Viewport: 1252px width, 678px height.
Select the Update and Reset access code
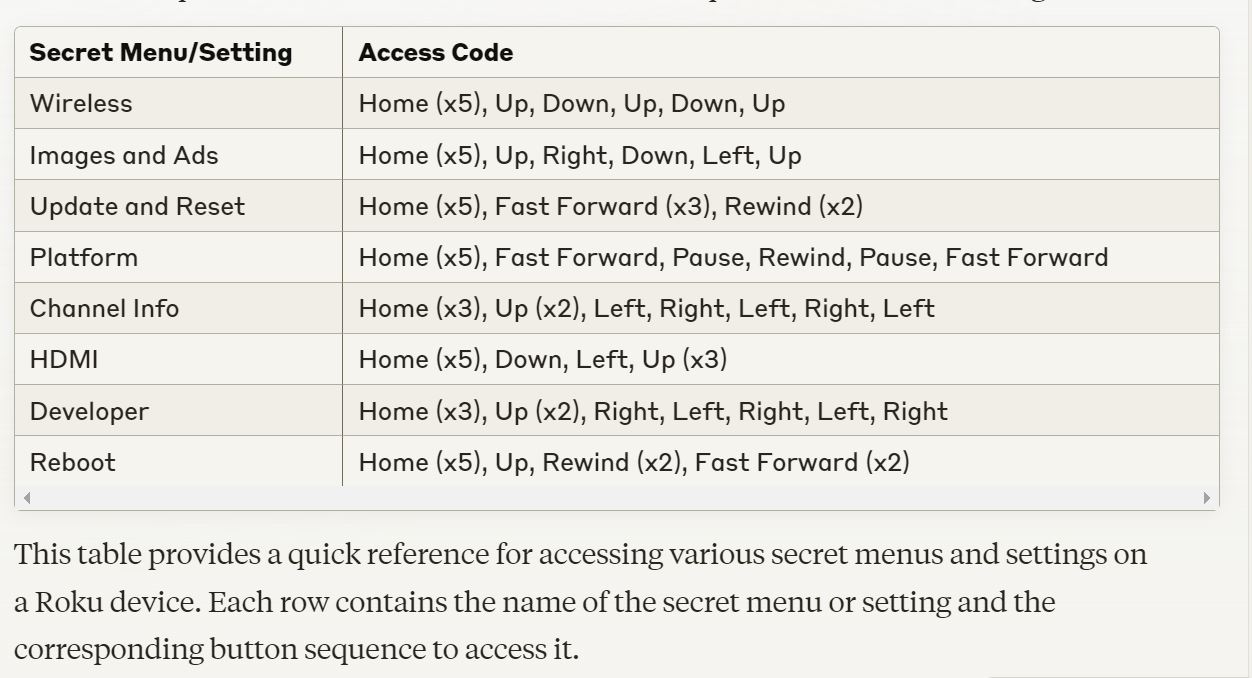610,207
